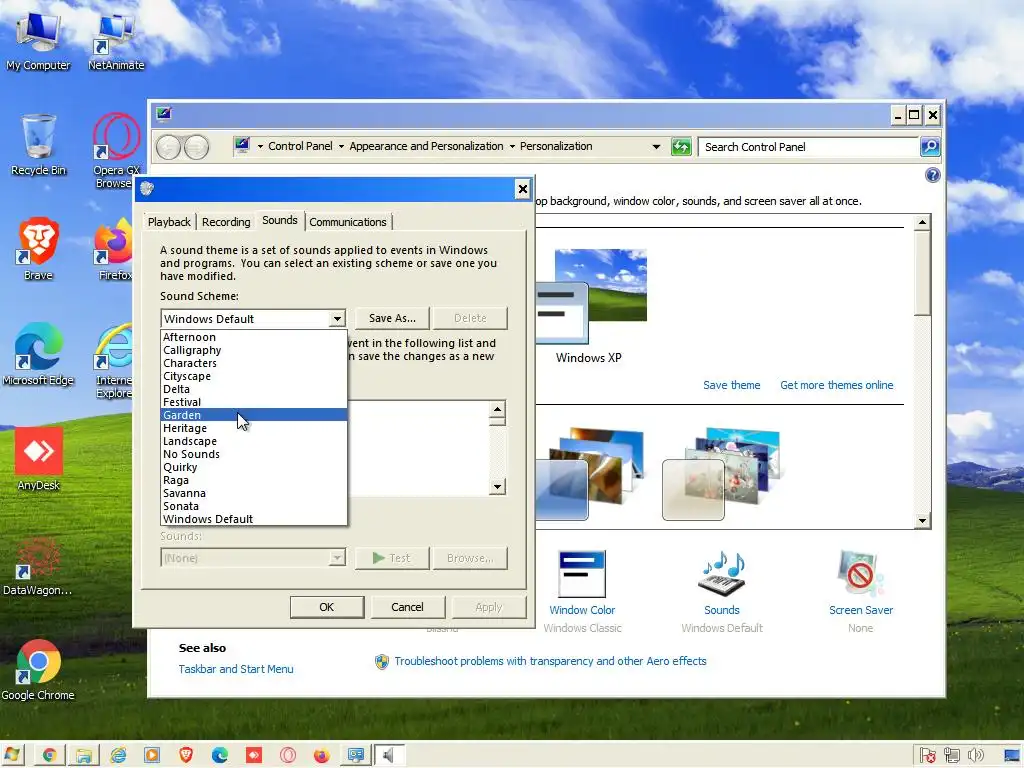
Task: Click in the Search Control Panel field
Action: pyautogui.click(x=808, y=147)
